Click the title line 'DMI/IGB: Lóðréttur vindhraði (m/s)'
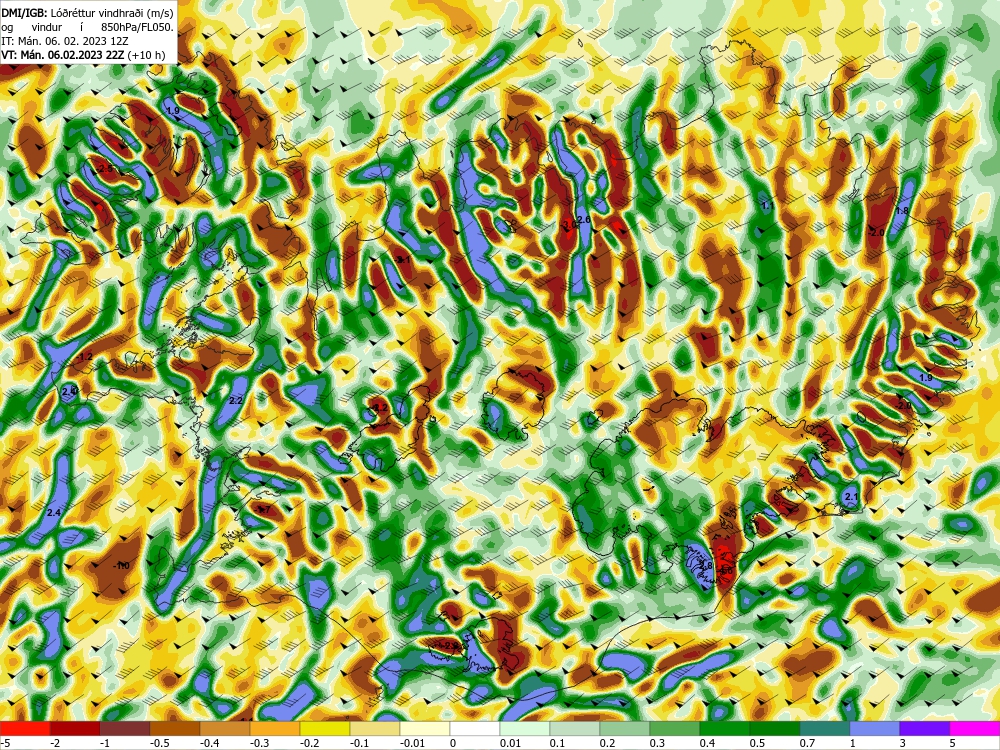The image size is (1000, 750). (87, 13)
